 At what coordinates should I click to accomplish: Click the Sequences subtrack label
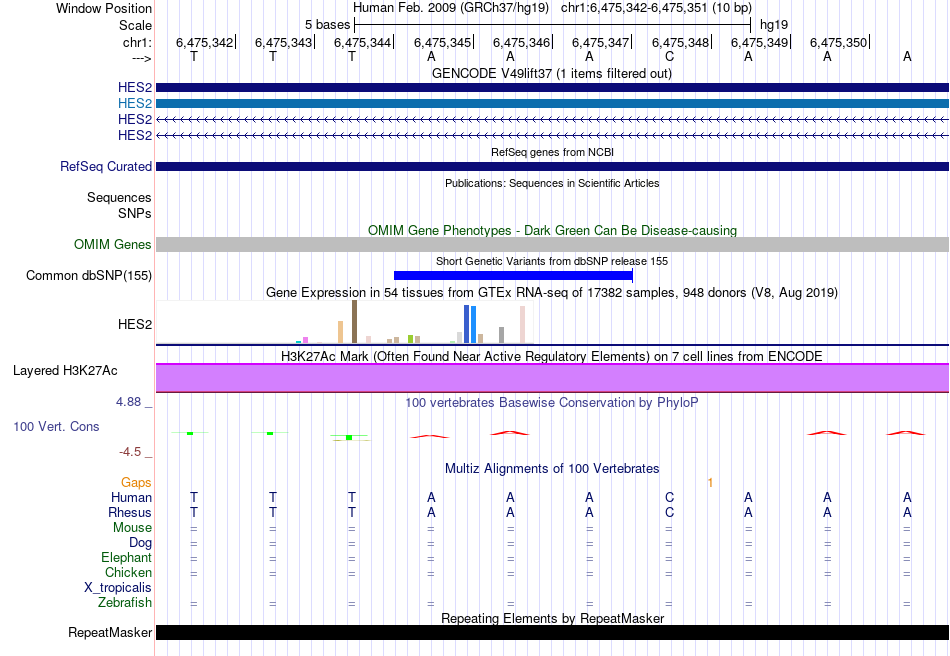pos(119,197)
